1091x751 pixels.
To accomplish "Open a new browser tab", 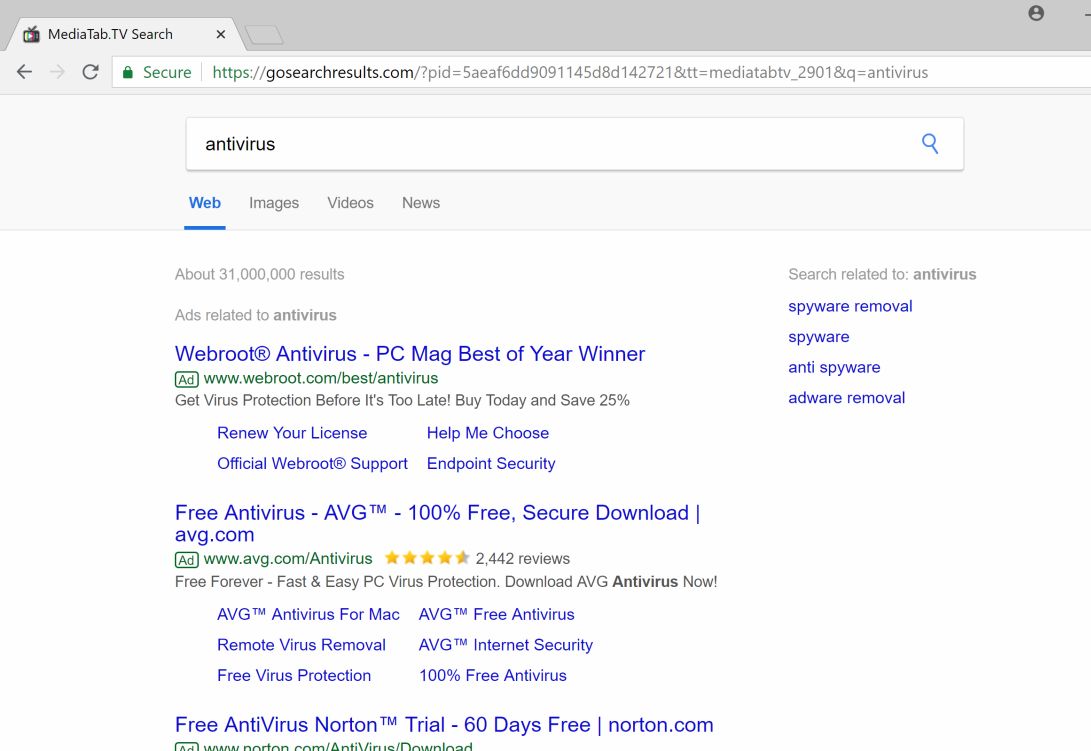I will point(264,35).
